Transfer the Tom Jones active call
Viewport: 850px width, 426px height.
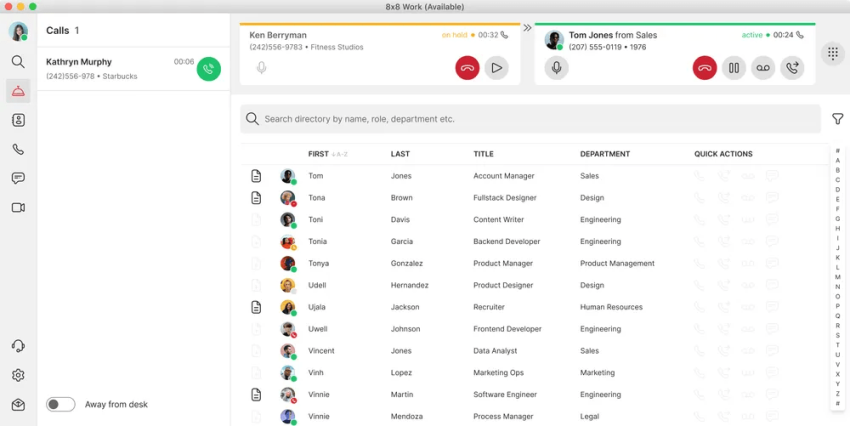coord(792,68)
